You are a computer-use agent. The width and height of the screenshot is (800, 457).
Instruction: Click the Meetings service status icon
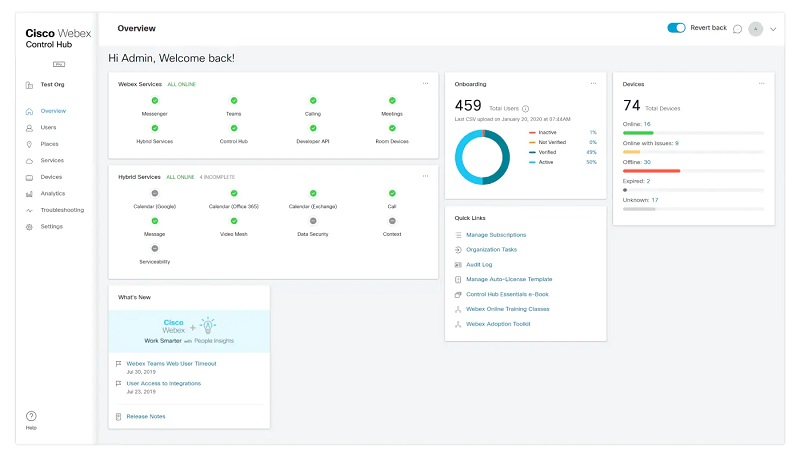tap(392, 100)
